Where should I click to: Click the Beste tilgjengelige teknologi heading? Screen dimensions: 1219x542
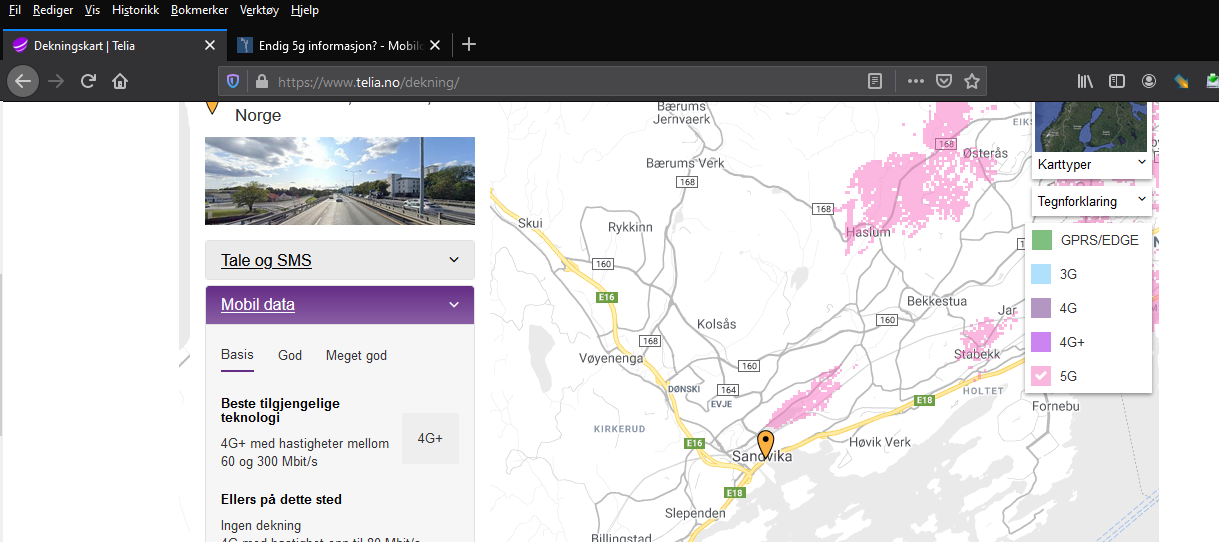281,411
